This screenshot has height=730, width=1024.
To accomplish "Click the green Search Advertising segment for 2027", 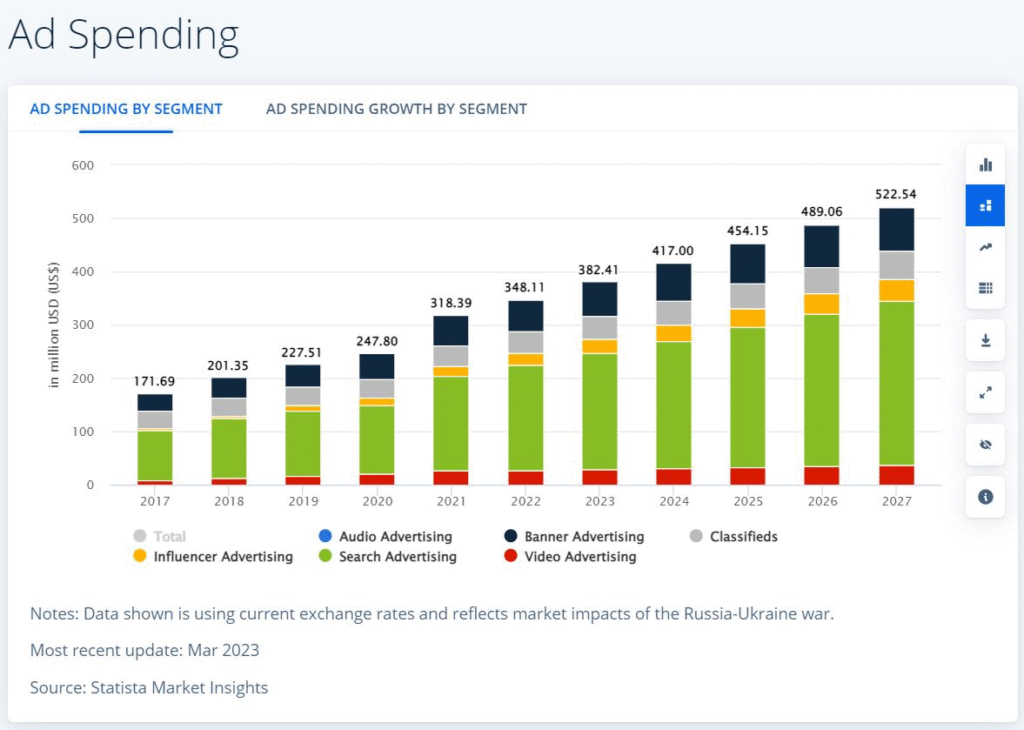I will click(x=897, y=383).
